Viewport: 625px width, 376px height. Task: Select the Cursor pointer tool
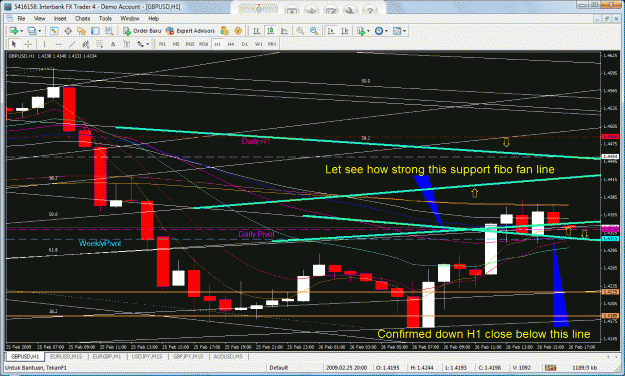14,44
